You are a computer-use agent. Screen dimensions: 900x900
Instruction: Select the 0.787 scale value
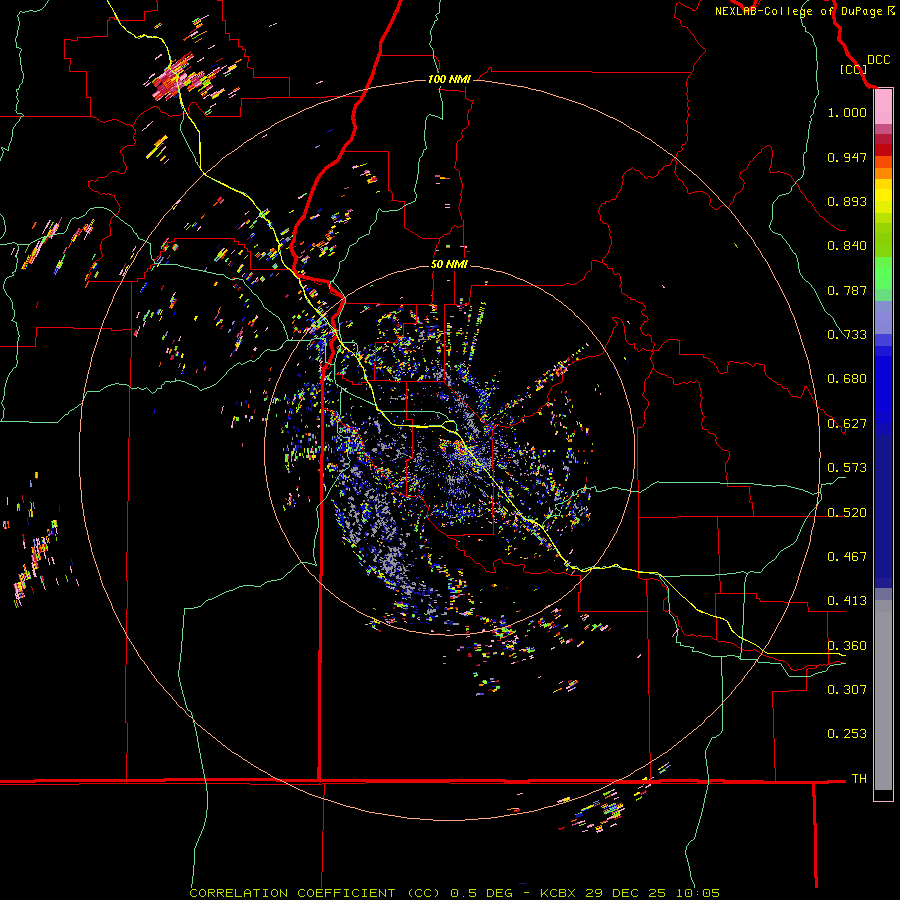(x=847, y=290)
